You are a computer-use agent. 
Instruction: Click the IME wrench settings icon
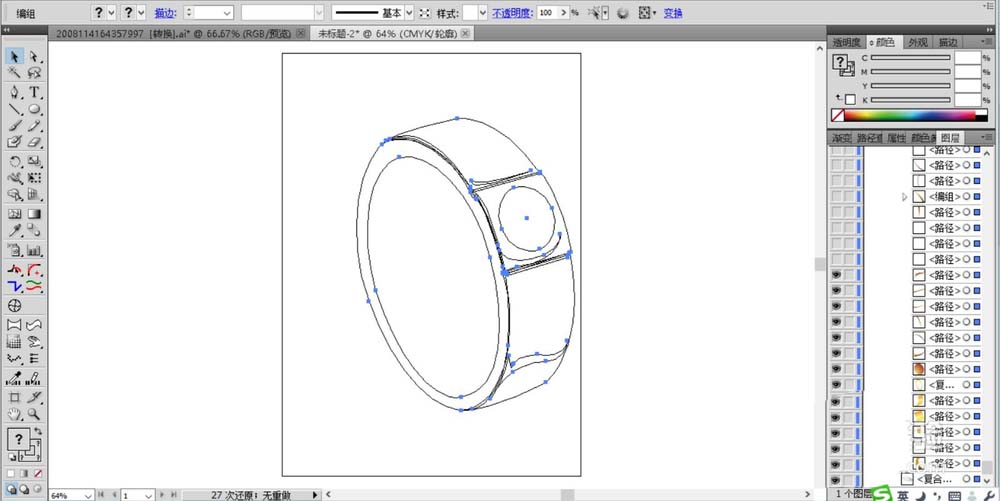click(990, 495)
